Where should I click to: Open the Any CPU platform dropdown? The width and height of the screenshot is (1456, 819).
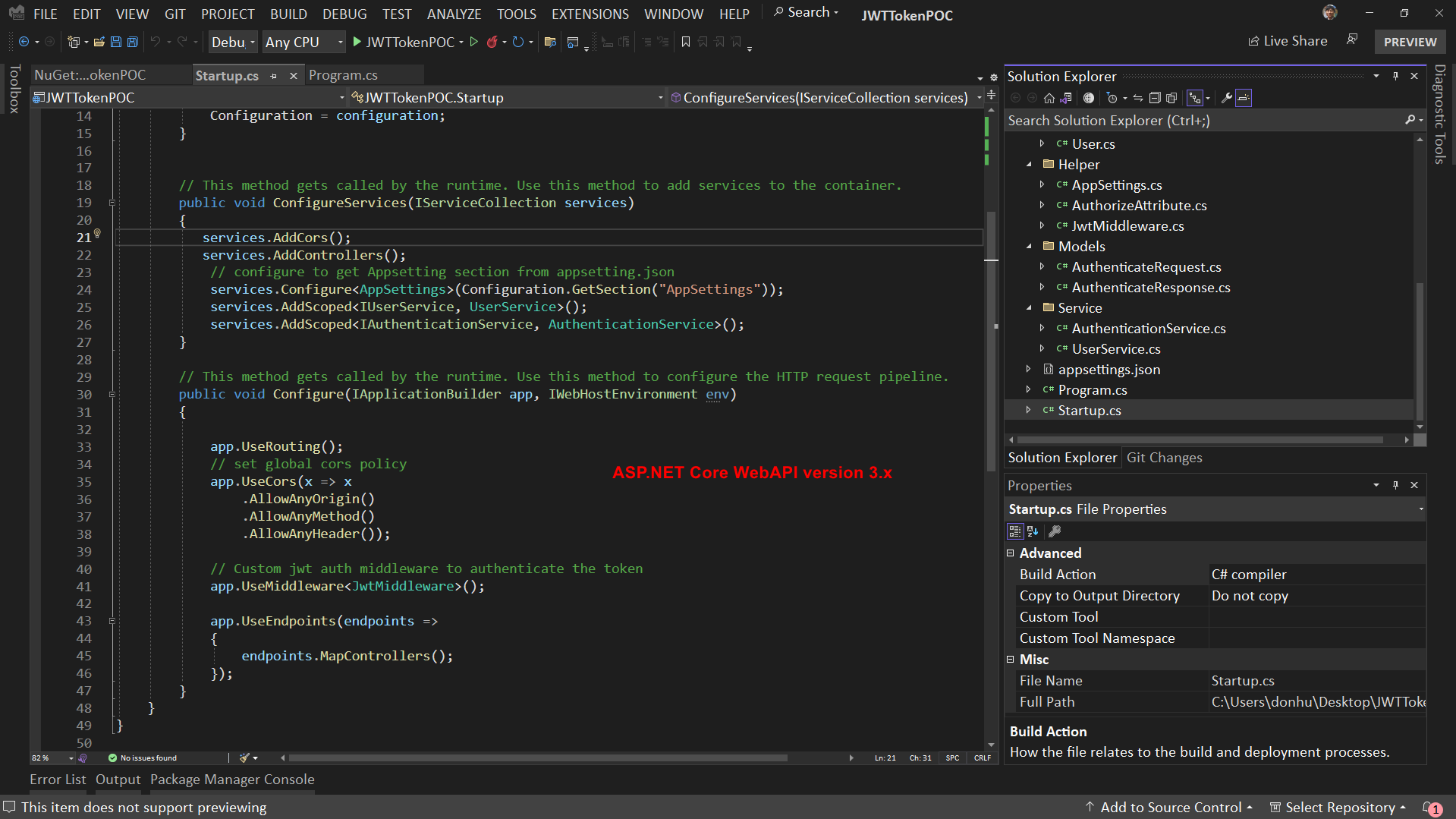(x=340, y=42)
